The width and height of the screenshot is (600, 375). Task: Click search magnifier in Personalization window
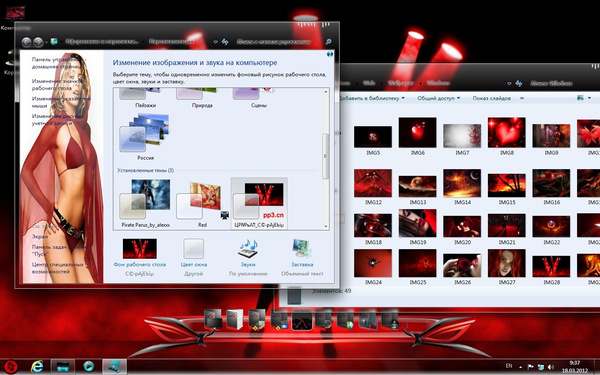328,42
